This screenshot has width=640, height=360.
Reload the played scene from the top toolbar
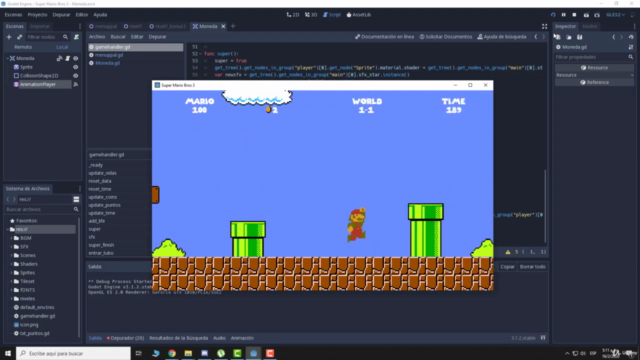[x=553, y=15]
